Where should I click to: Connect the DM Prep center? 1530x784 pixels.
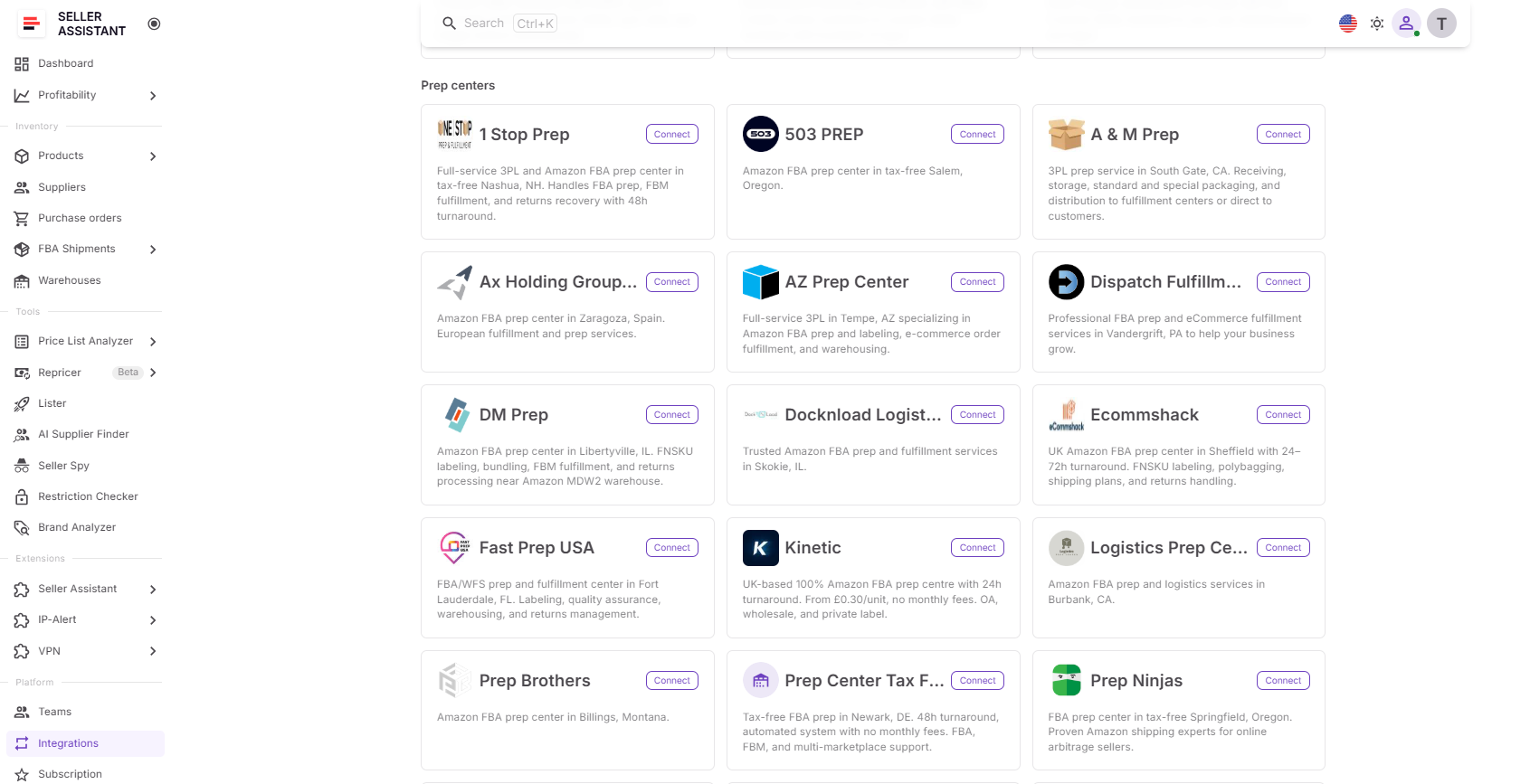click(x=672, y=415)
